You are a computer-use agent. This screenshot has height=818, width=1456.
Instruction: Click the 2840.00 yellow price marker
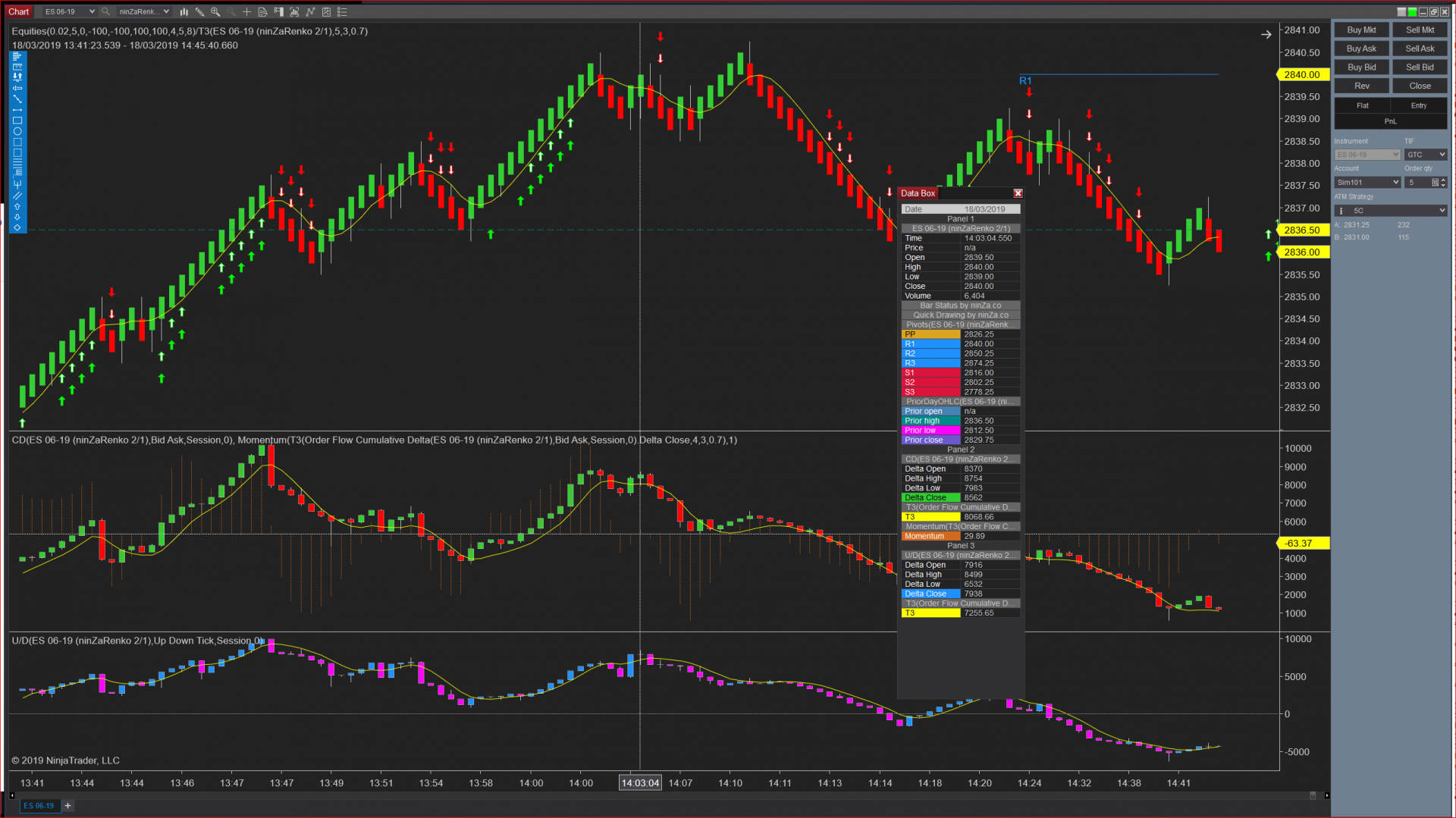pos(1303,75)
